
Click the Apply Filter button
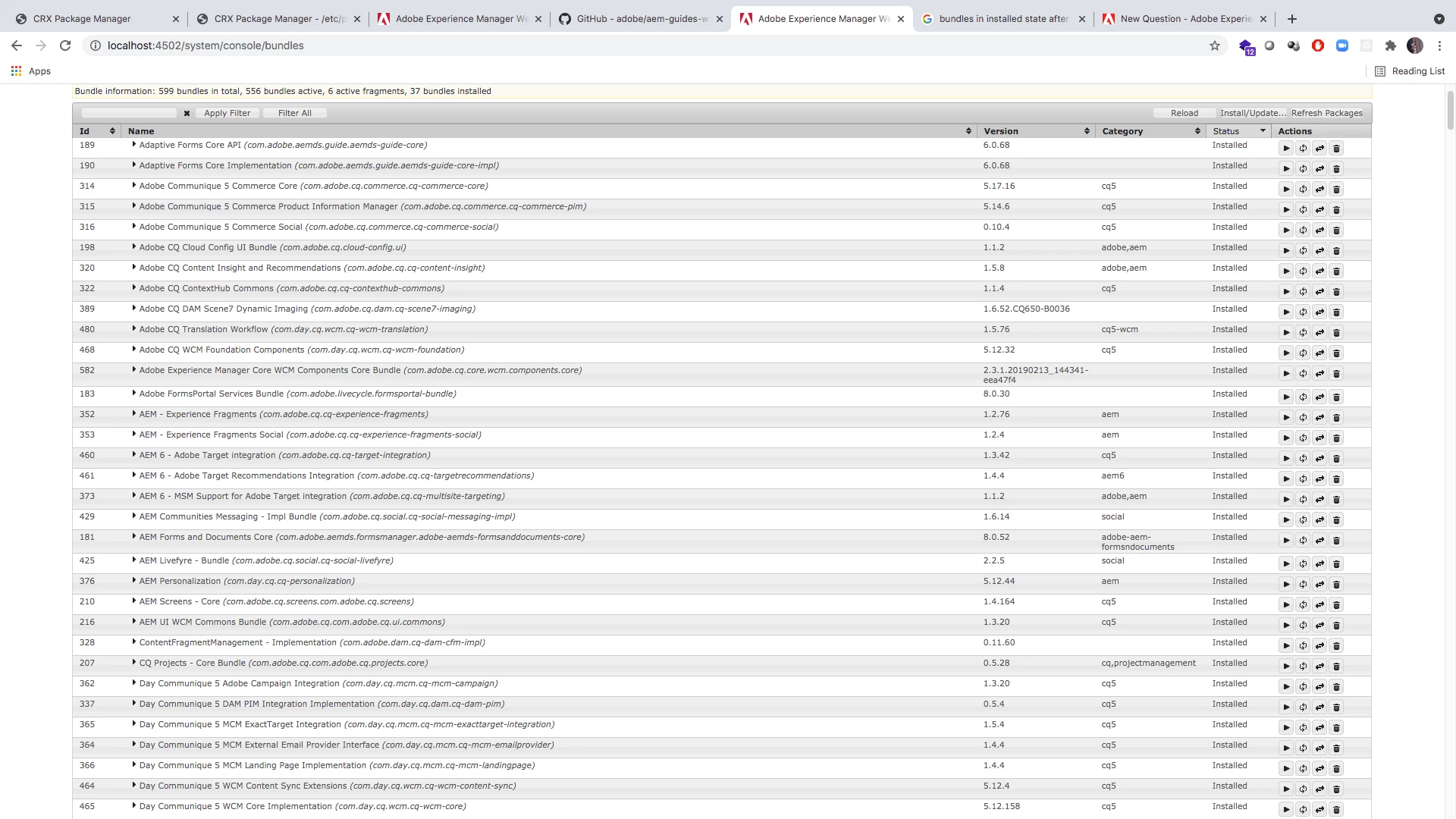[x=227, y=113]
